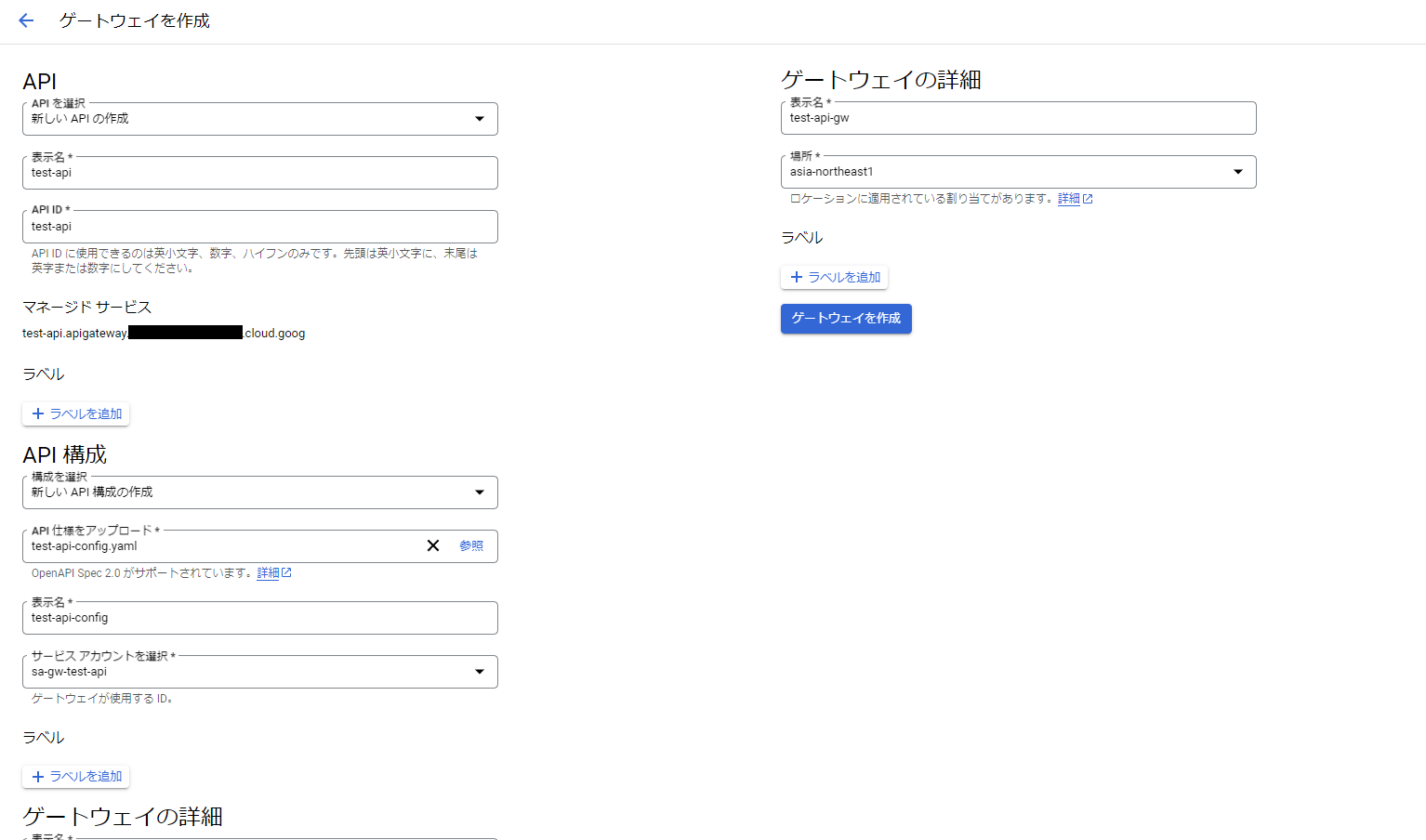1426x840 pixels.
Task: Click 参照 to browse for API spec
Action: coord(471,546)
